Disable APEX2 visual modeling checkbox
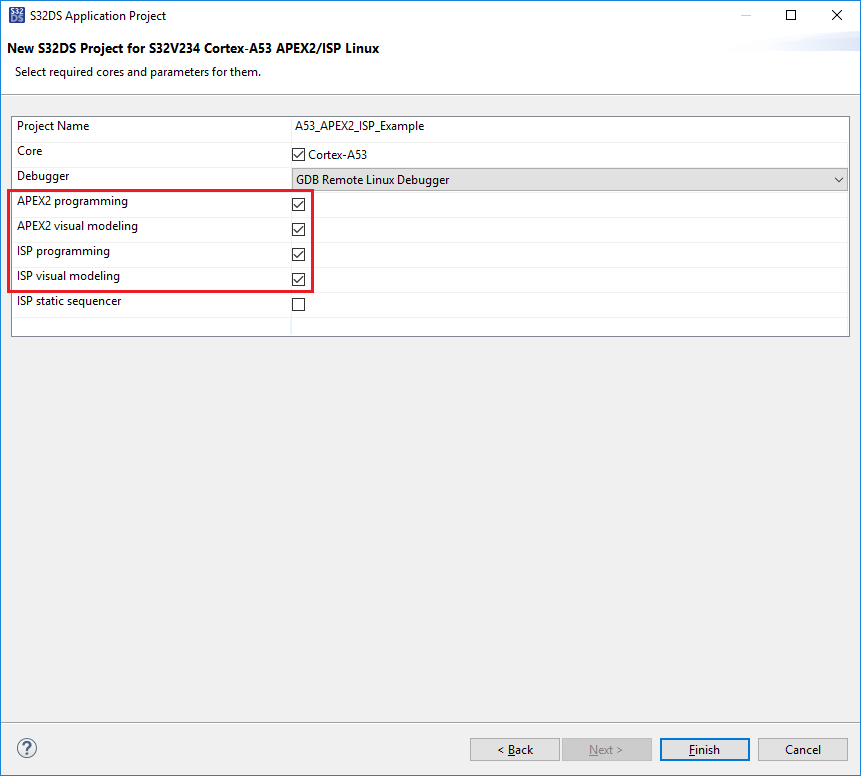Screen dimensions: 861x776 pos(298,229)
